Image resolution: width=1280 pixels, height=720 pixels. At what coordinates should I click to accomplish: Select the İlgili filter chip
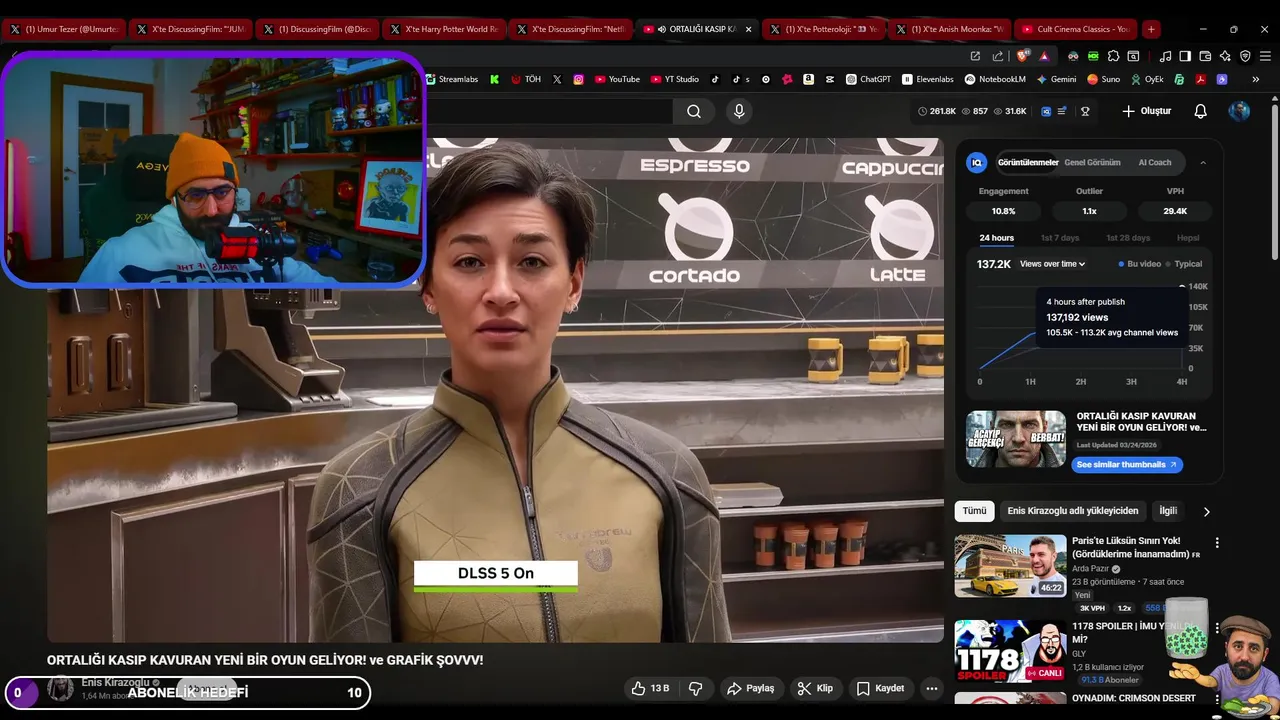coord(1168,511)
